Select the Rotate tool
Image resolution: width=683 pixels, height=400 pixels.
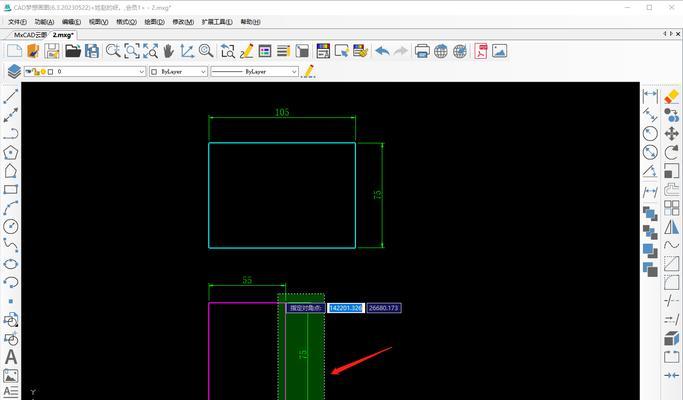672,152
